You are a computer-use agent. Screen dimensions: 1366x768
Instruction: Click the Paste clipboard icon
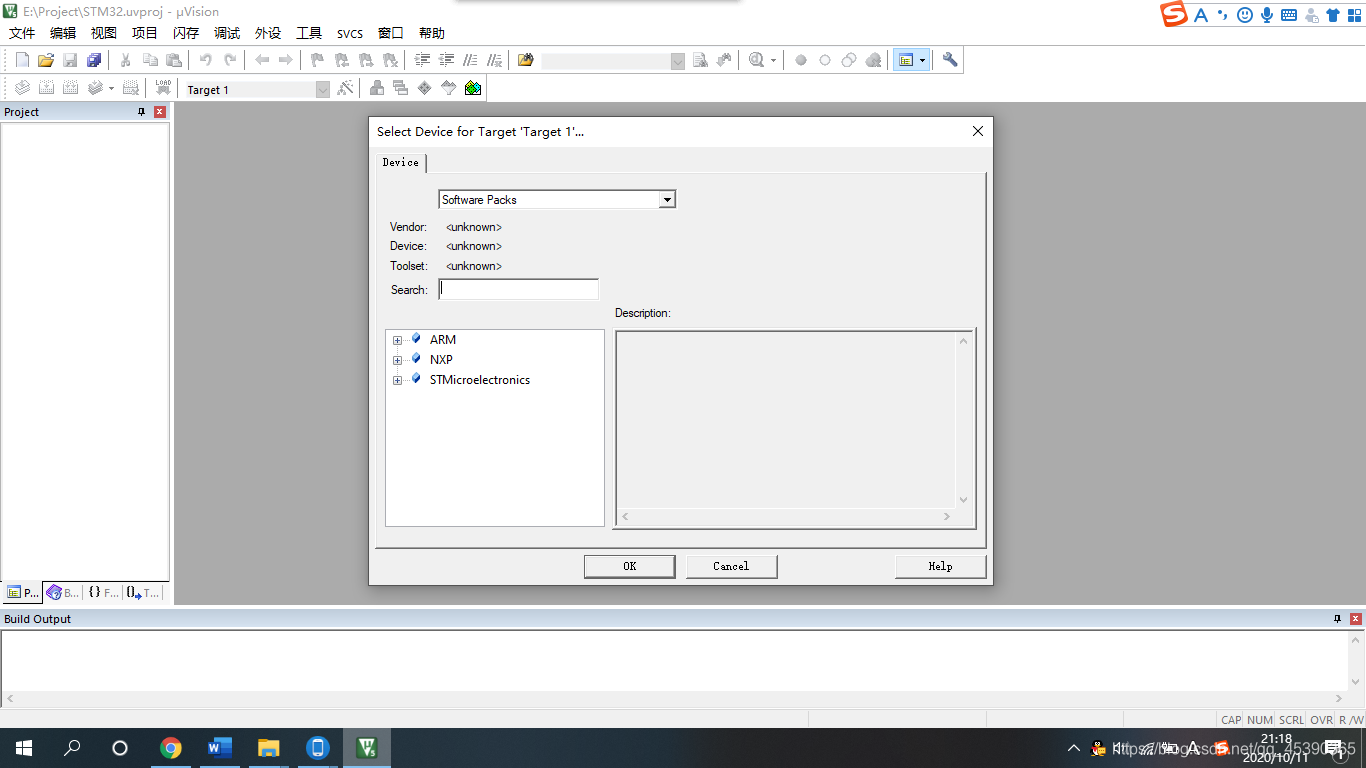174,60
